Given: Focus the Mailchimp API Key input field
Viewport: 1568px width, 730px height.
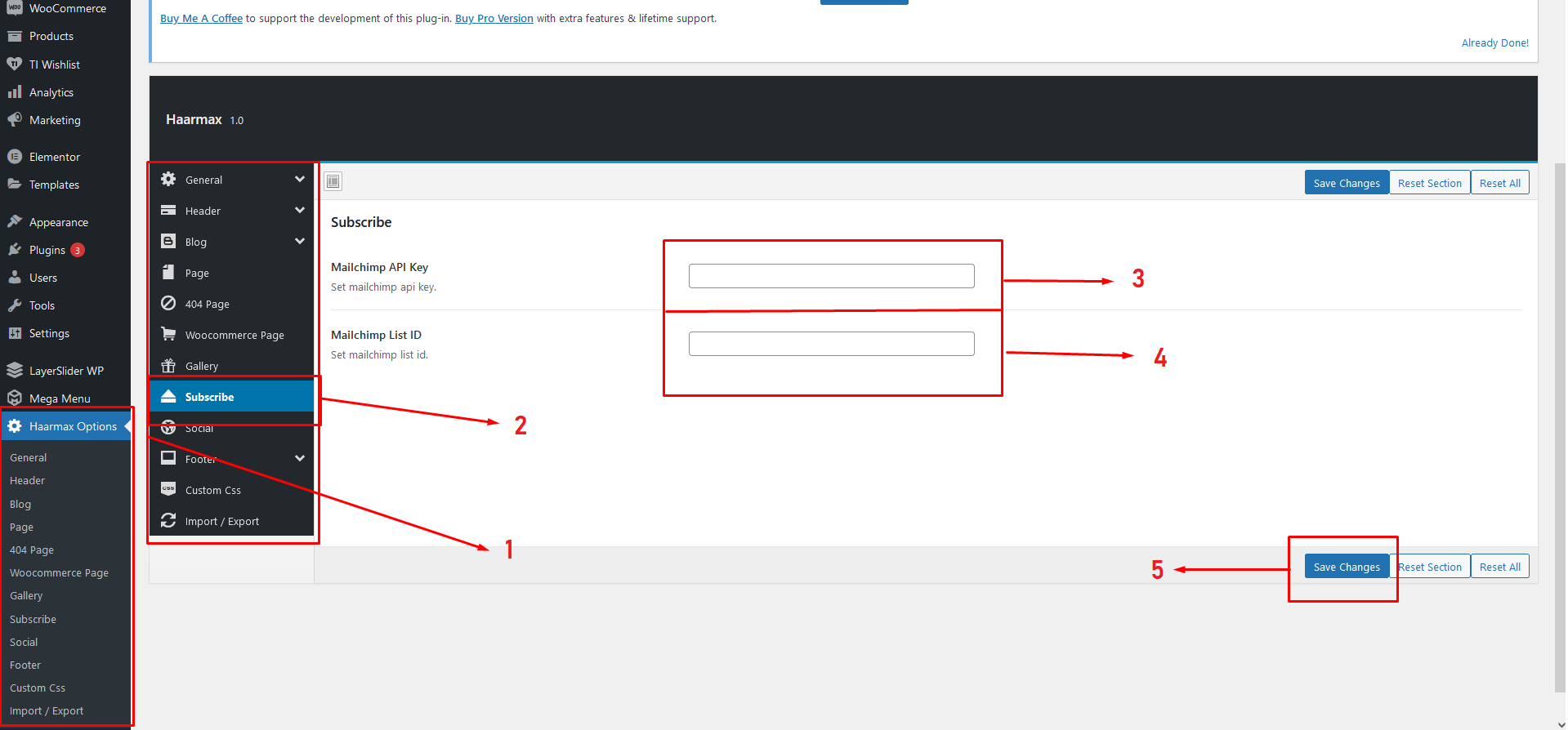Looking at the screenshot, I should point(832,276).
